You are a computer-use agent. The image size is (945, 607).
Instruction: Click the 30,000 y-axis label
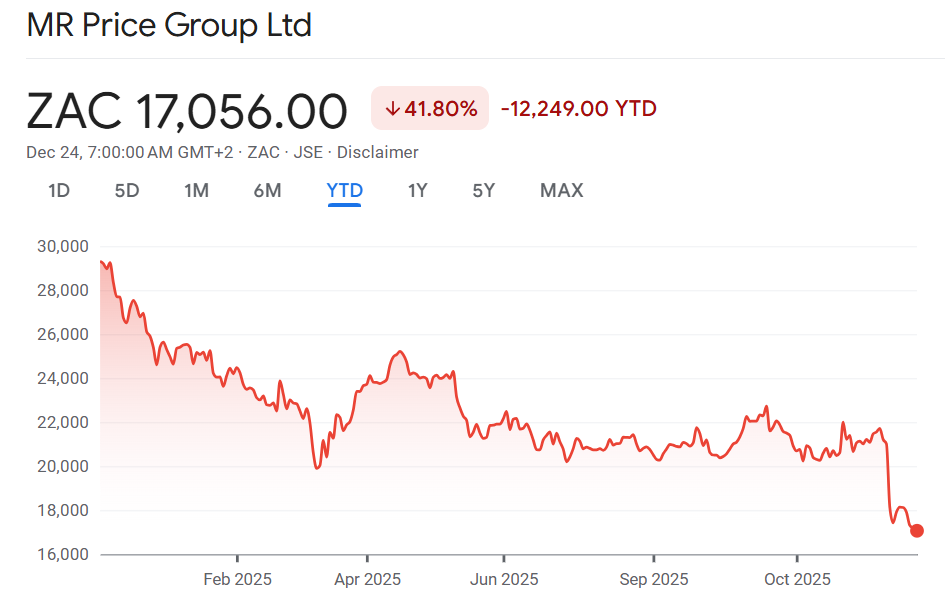click(62, 246)
